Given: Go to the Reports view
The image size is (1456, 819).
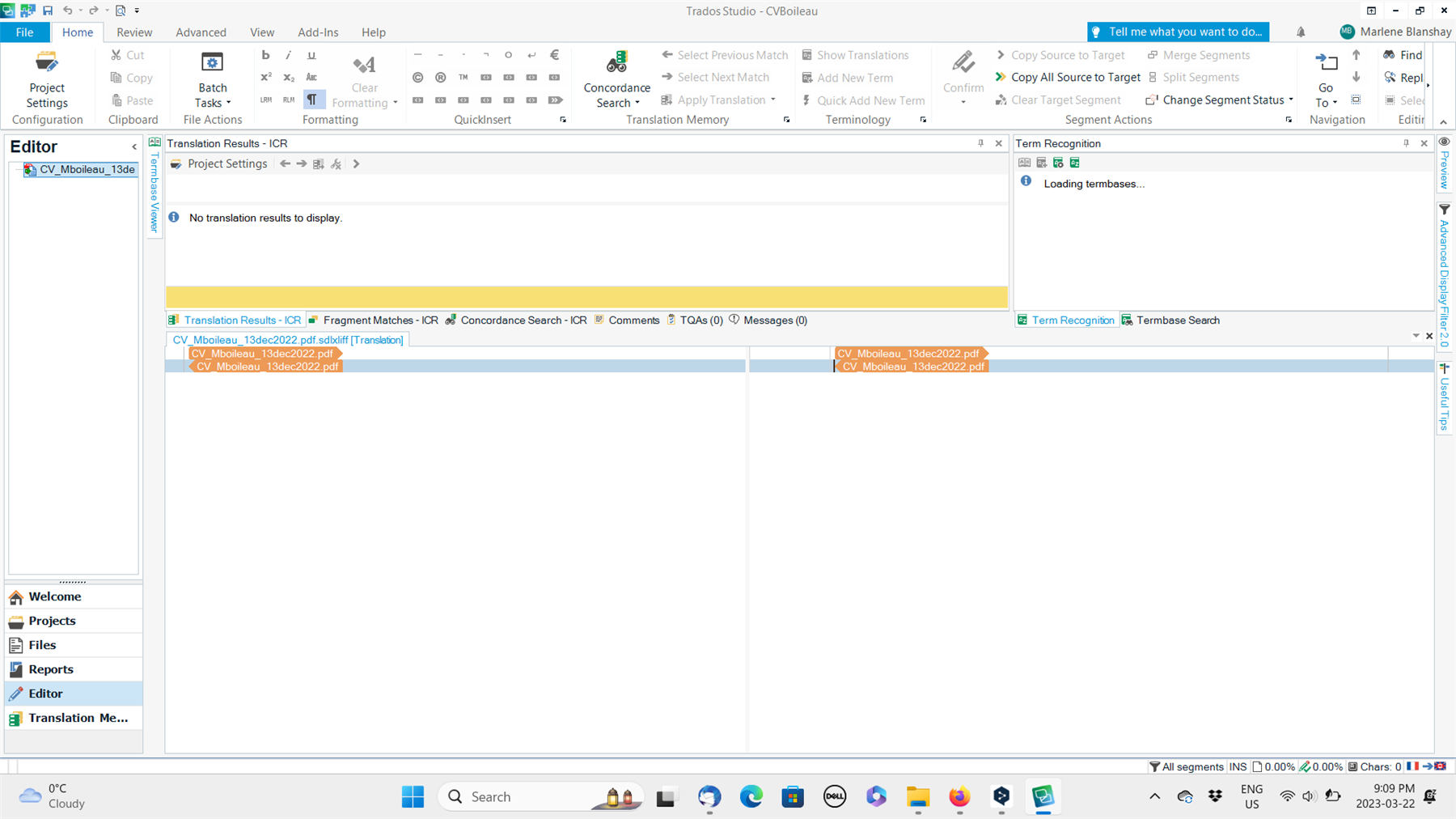Looking at the screenshot, I should click(x=74, y=669).
